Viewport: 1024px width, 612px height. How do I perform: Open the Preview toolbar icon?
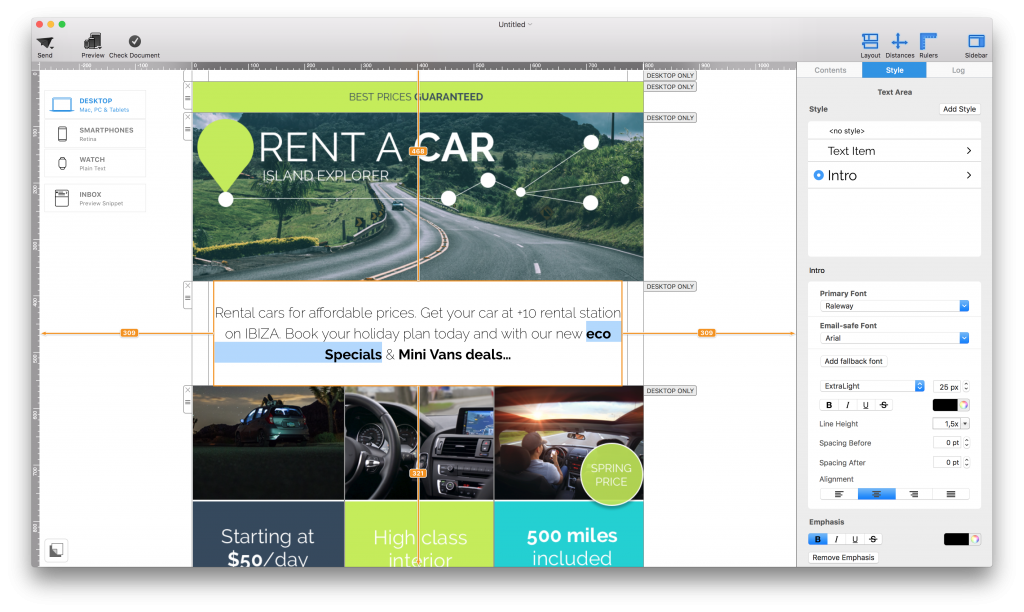pyautogui.click(x=93, y=42)
